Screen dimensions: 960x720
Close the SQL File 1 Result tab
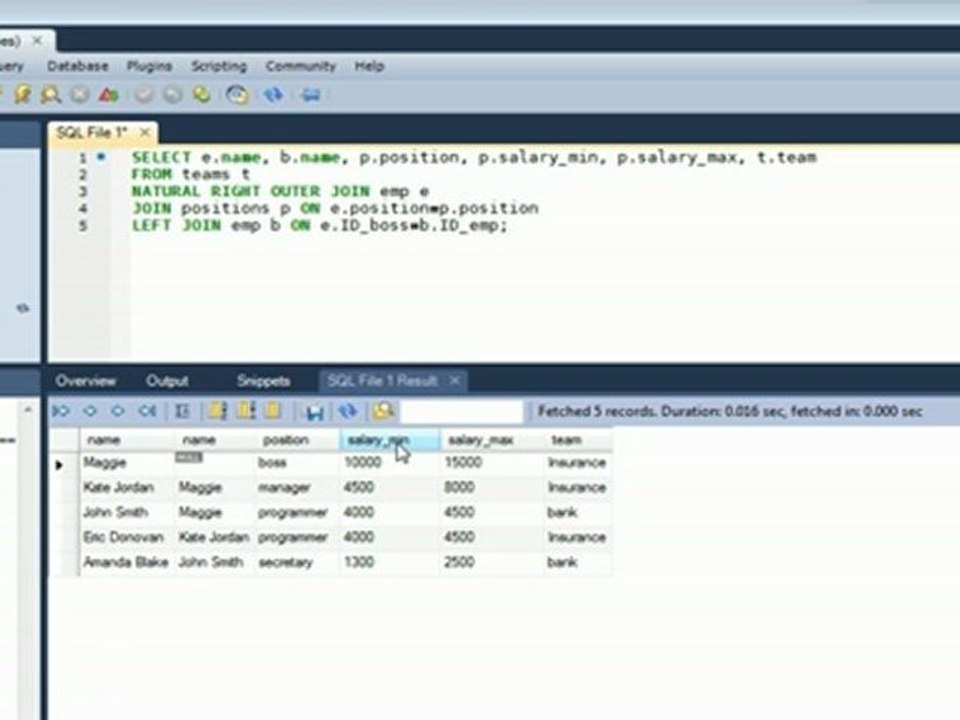click(x=454, y=381)
